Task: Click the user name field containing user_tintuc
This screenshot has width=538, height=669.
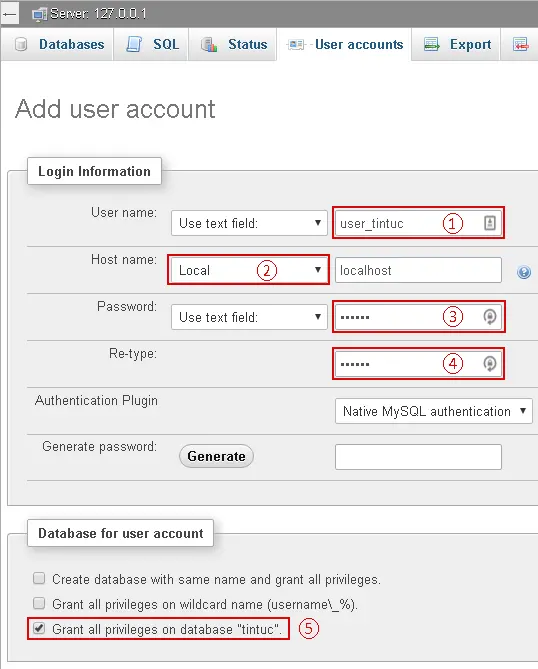Action: tap(418, 223)
